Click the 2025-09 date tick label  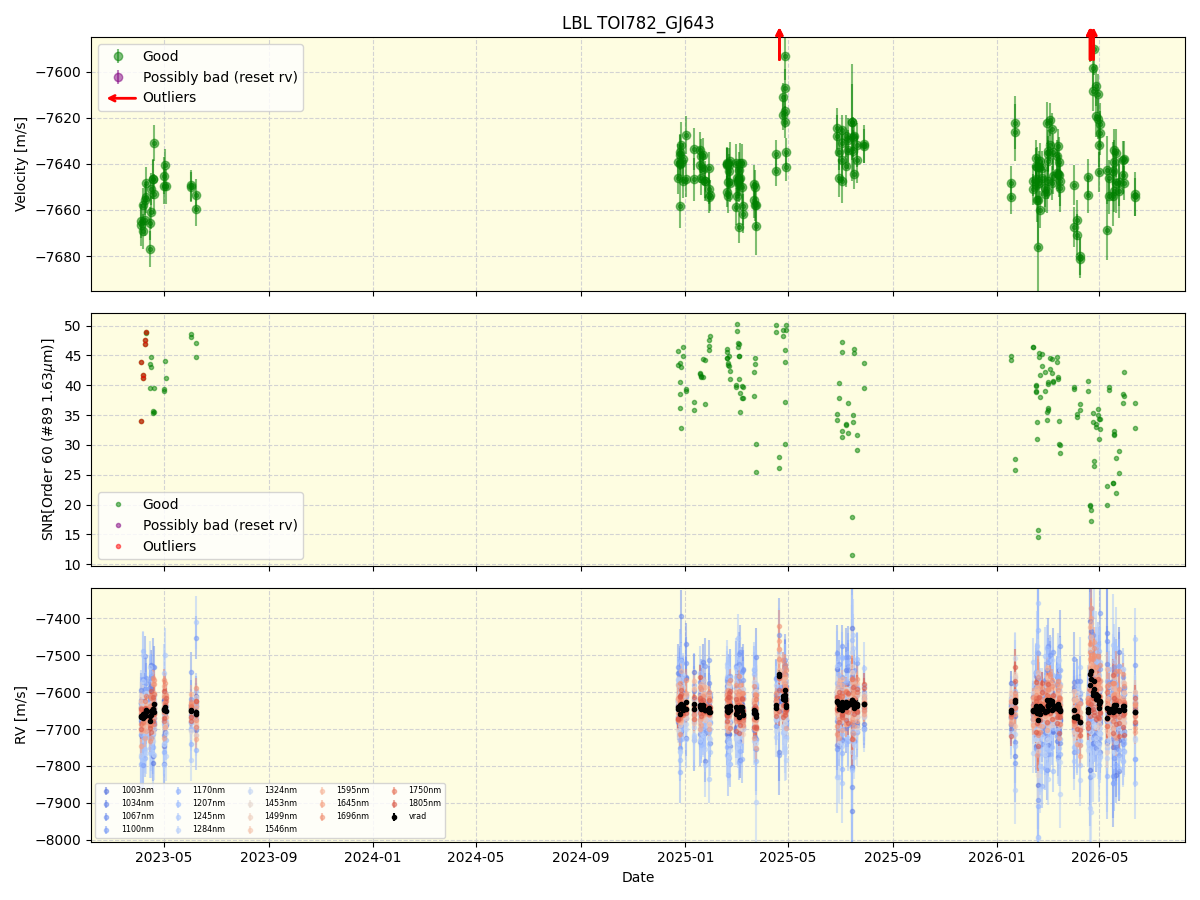(892, 857)
